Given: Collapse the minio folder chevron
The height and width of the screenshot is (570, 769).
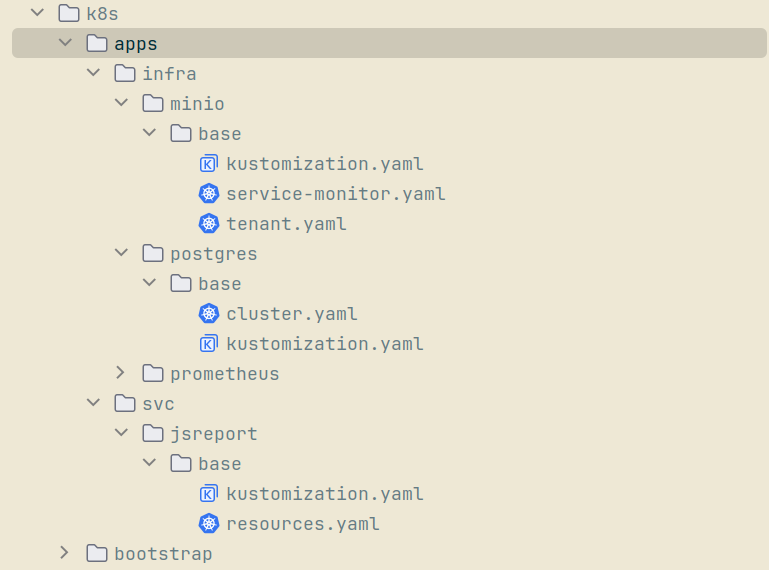Looking at the screenshot, I should [x=121, y=104].
